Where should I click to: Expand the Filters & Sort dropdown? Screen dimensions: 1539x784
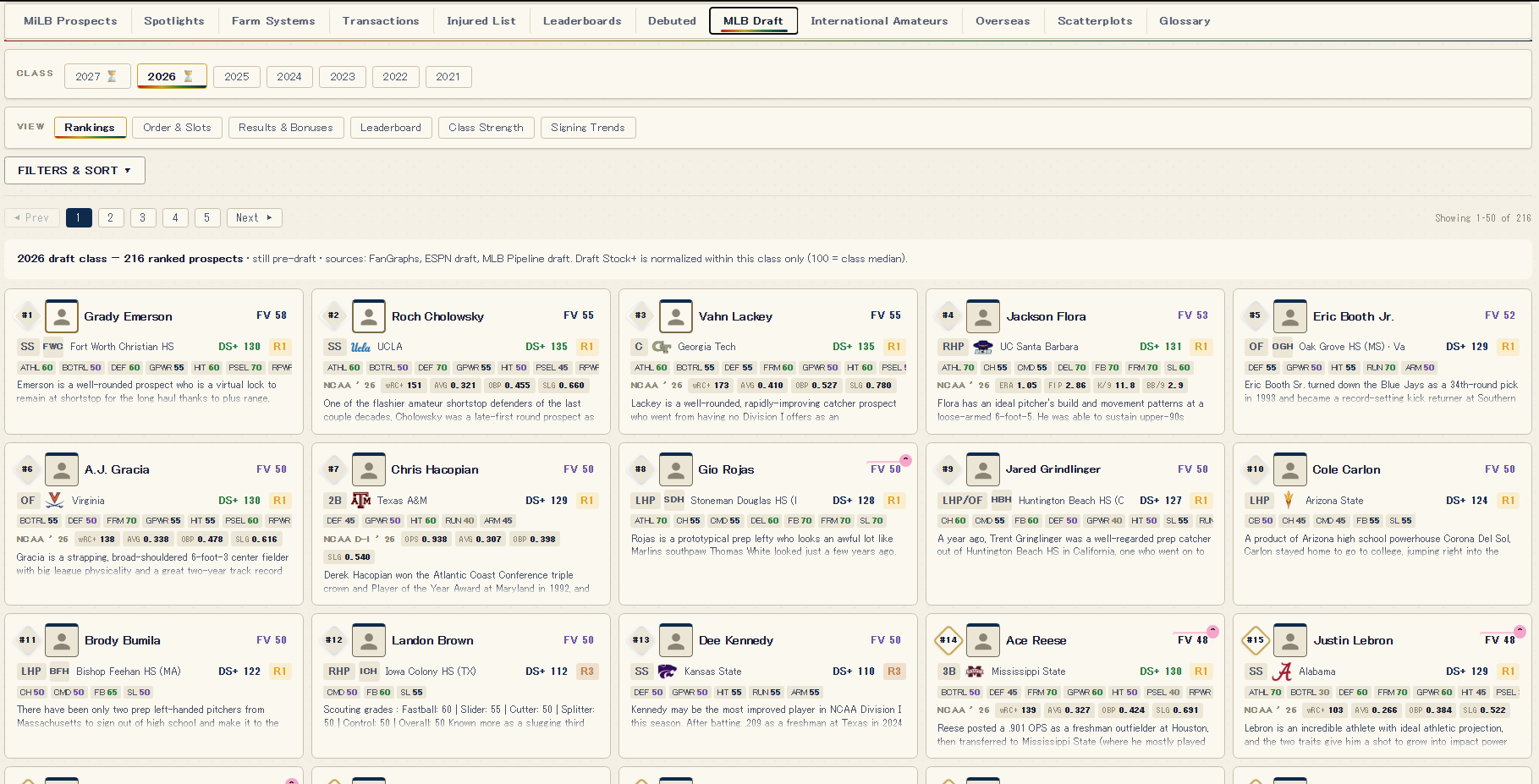pyautogui.click(x=74, y=170)
